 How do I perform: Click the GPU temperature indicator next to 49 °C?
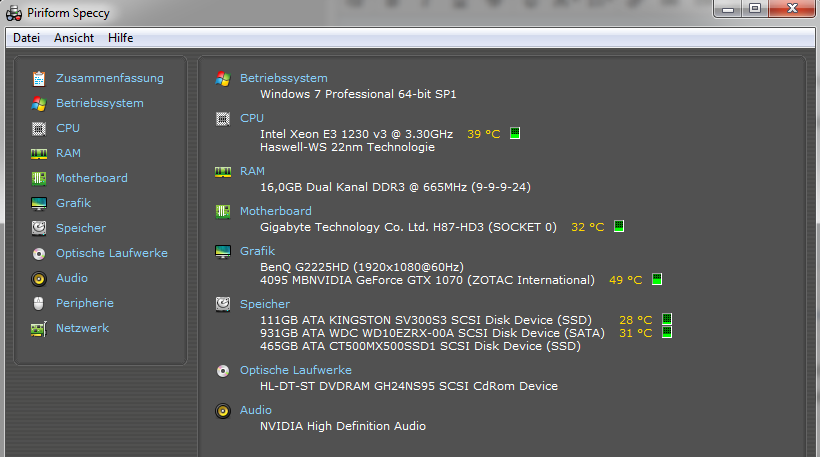[657, 279]
